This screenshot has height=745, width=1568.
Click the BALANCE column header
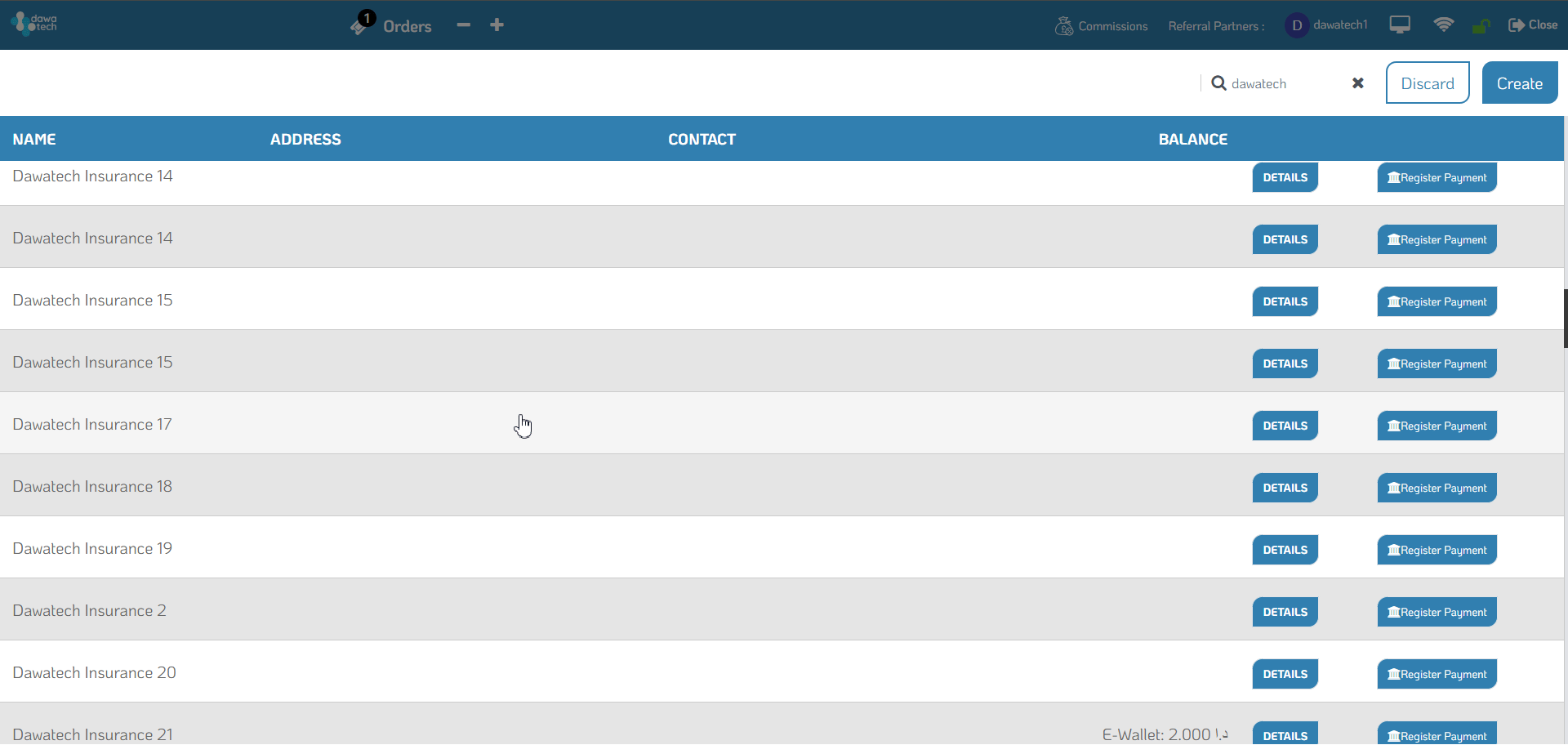pyautogui.click(x=1193, y=139)
